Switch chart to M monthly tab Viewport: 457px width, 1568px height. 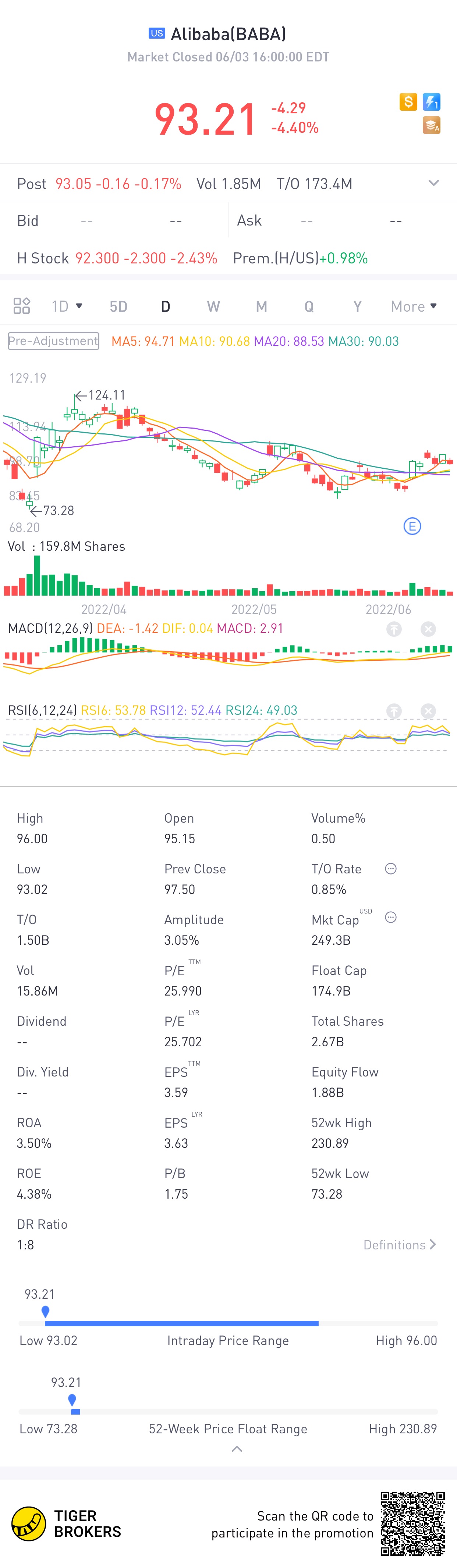pyautogui.click(x=261, y=306)
